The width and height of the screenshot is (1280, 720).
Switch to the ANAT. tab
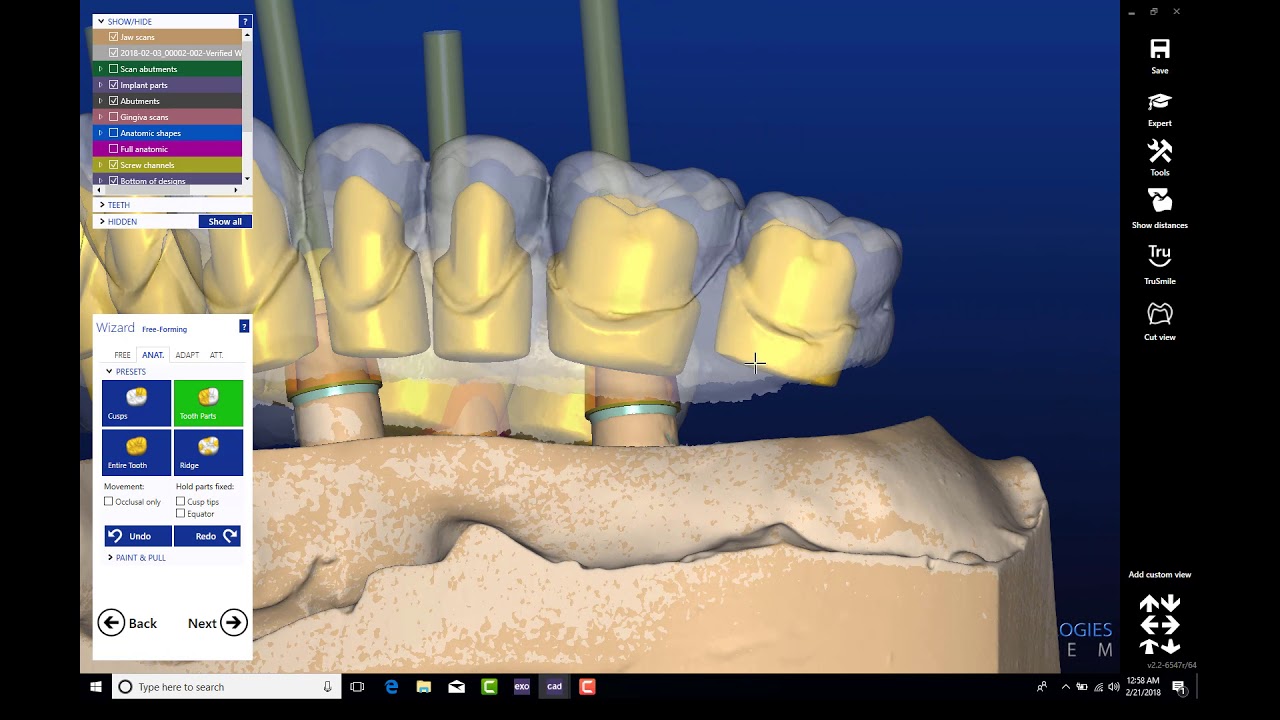(x=153, y=355)
